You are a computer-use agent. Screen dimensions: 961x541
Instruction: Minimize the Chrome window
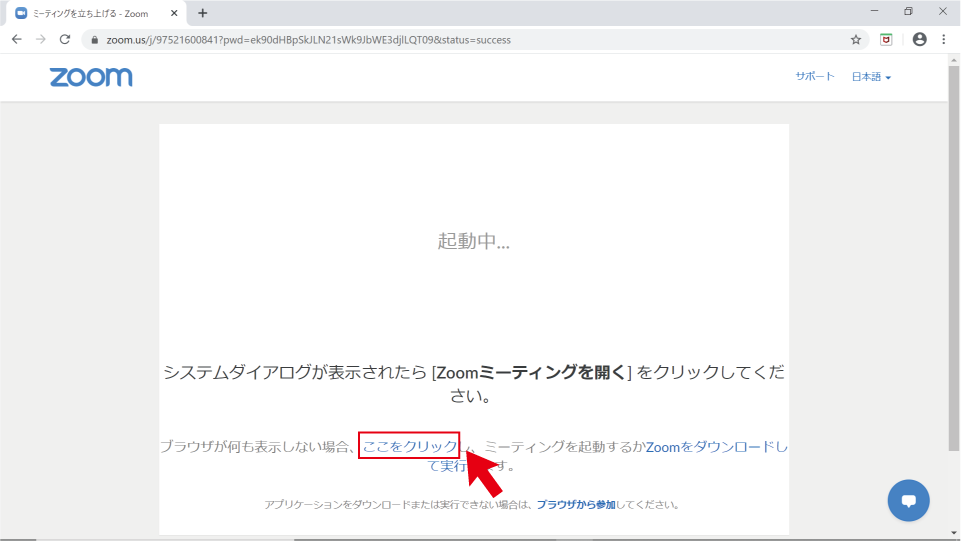click(x=875, y=12)
